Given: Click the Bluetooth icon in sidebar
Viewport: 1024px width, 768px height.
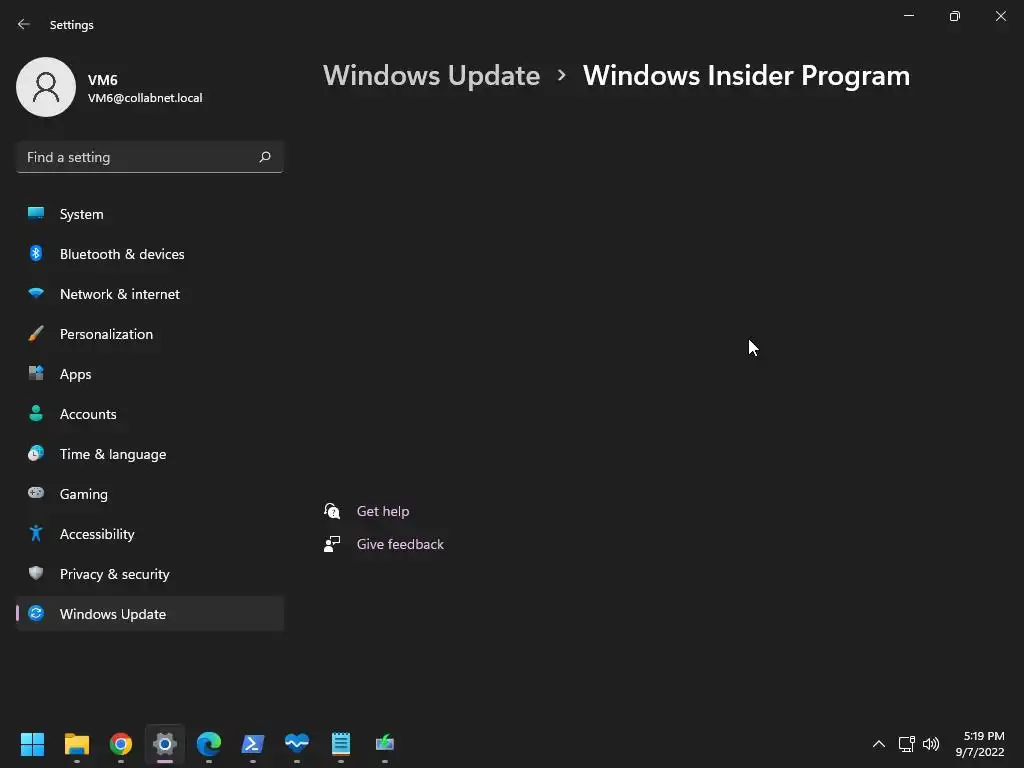Looking at the screenshot, I should click(36, 253).
